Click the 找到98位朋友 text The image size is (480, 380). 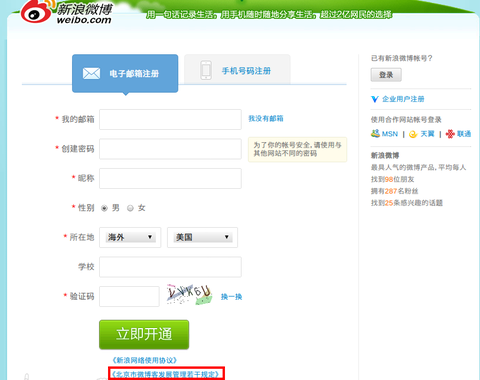point(393,179)
